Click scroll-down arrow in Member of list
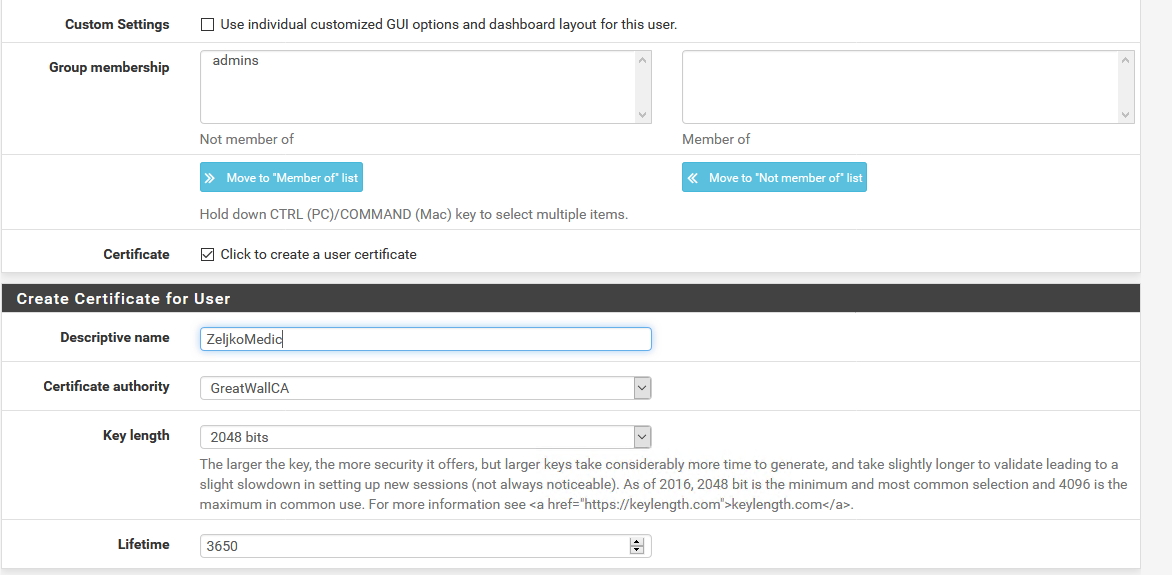Screen dimensions: 1172x575 (x=1126, y=114)
